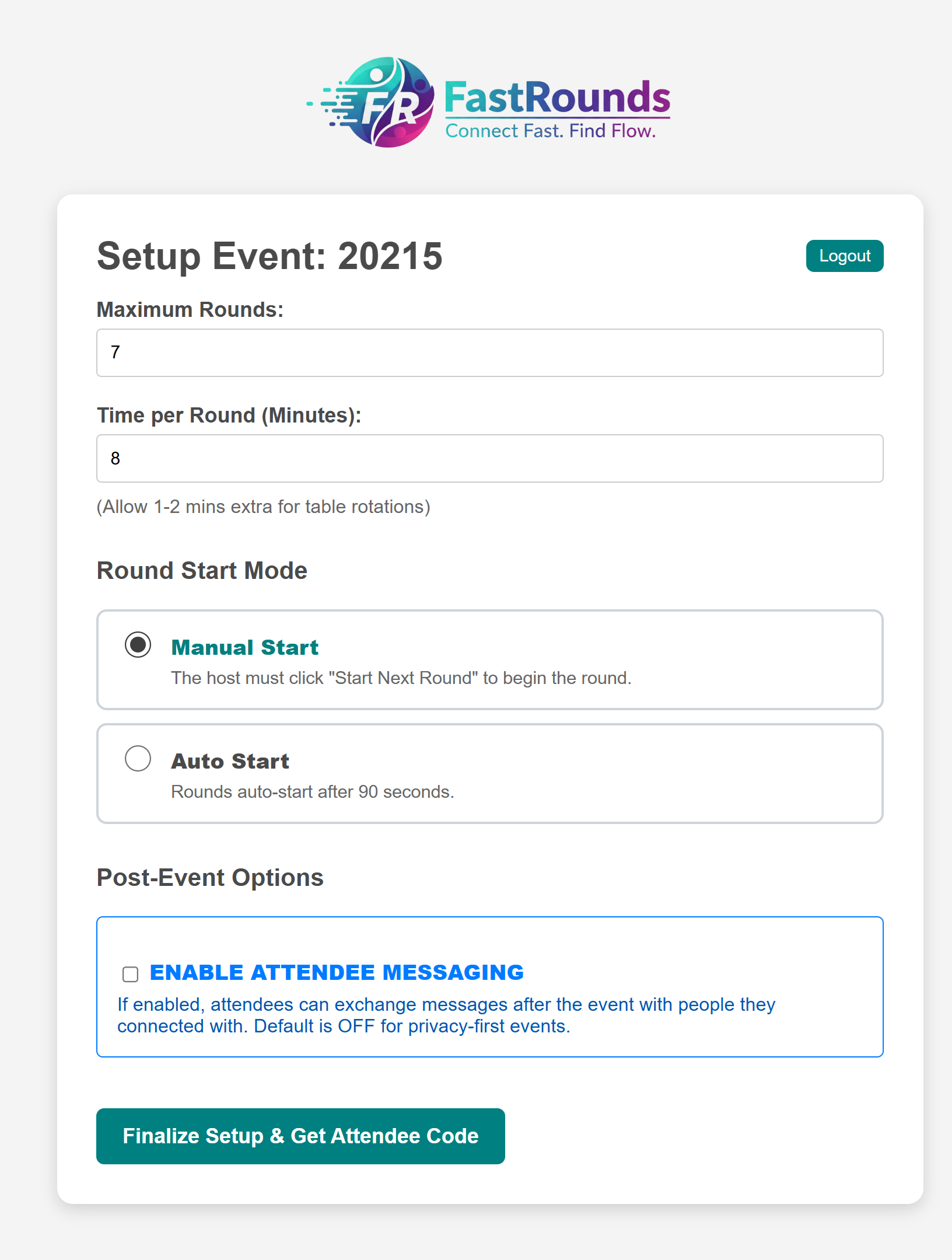The width and height of the screenshot is (952, 1260).
Task: Click the Time per Round label
Action: click(229, 414)
